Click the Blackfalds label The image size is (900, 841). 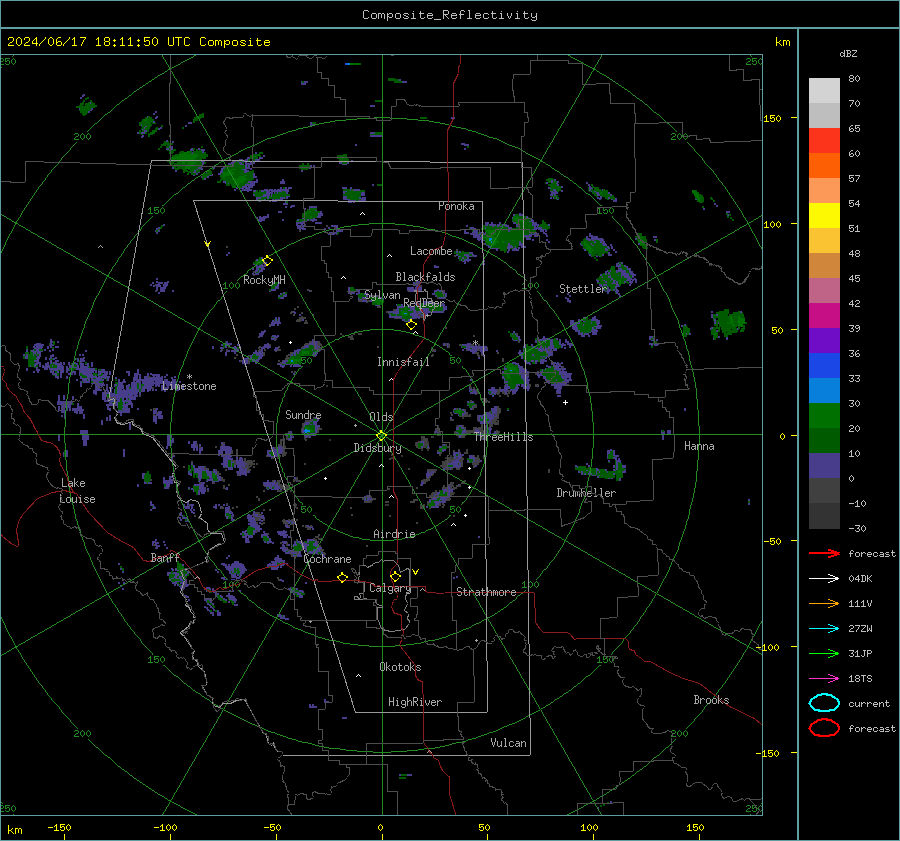425,277
